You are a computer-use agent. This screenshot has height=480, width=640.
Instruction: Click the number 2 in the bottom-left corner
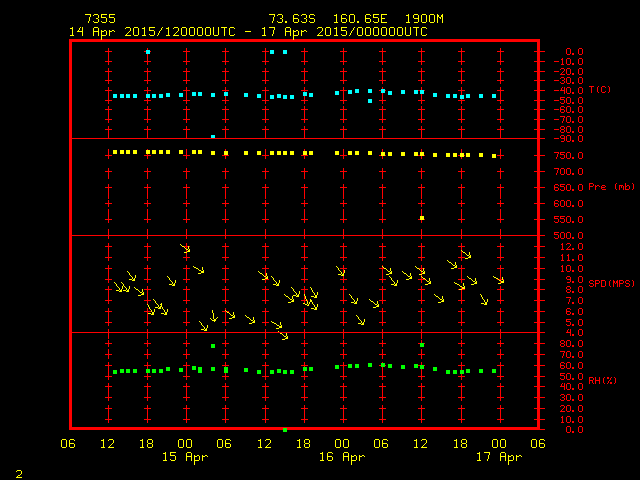click(18, 471)
